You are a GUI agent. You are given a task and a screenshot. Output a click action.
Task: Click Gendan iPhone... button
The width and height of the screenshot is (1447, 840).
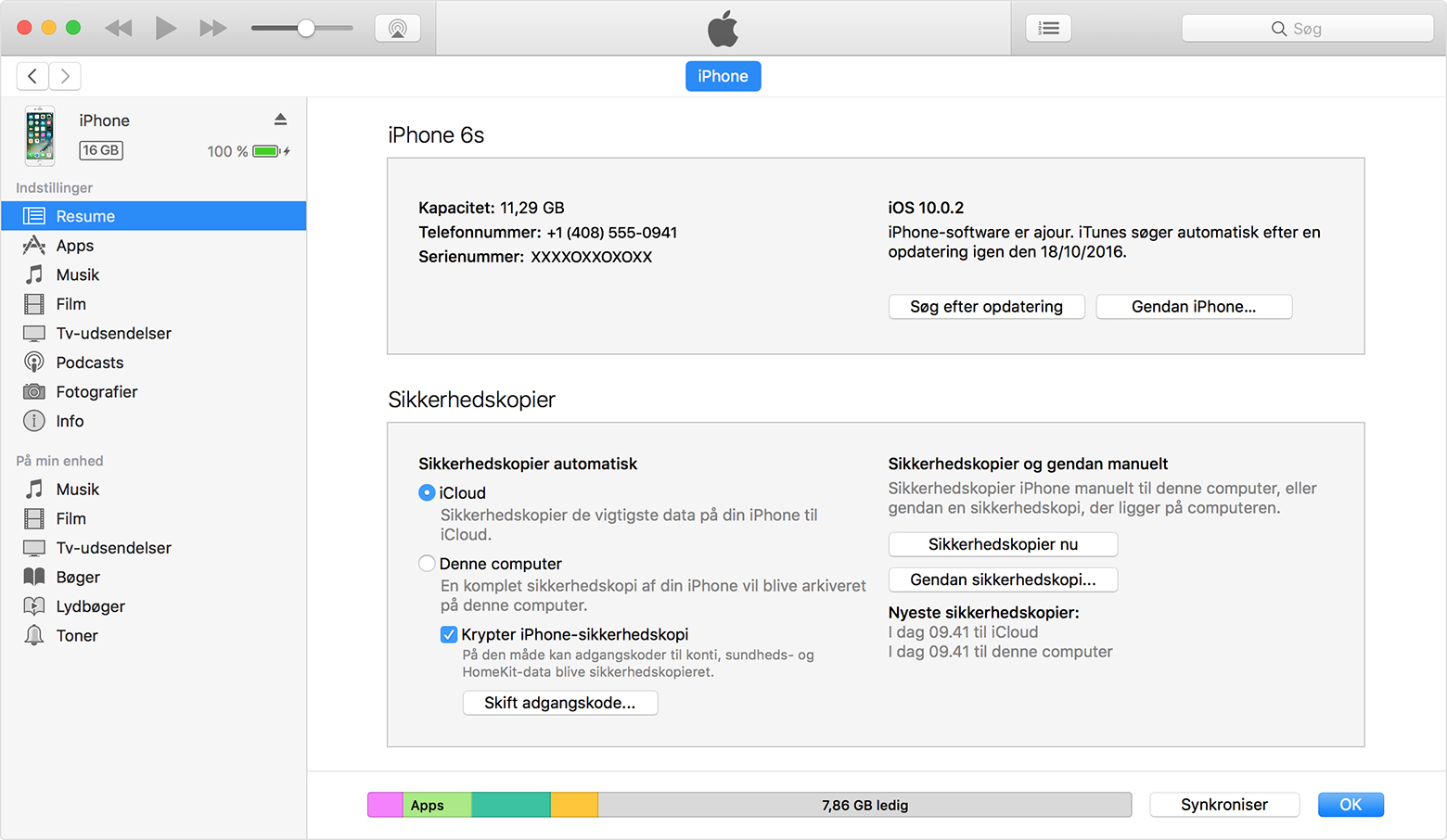coord(1194,307)
